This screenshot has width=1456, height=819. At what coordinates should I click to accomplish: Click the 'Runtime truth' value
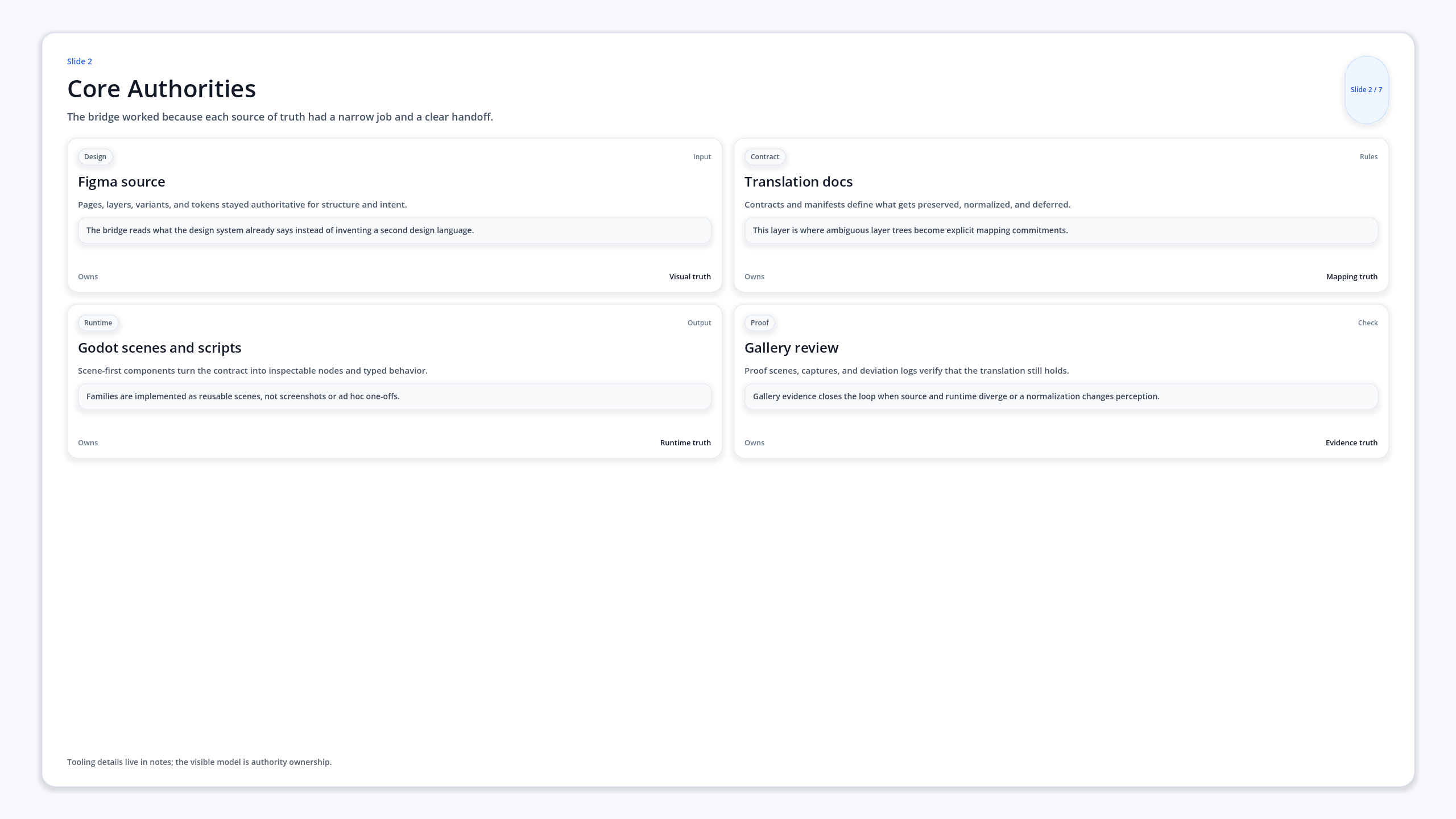[685, 443]
